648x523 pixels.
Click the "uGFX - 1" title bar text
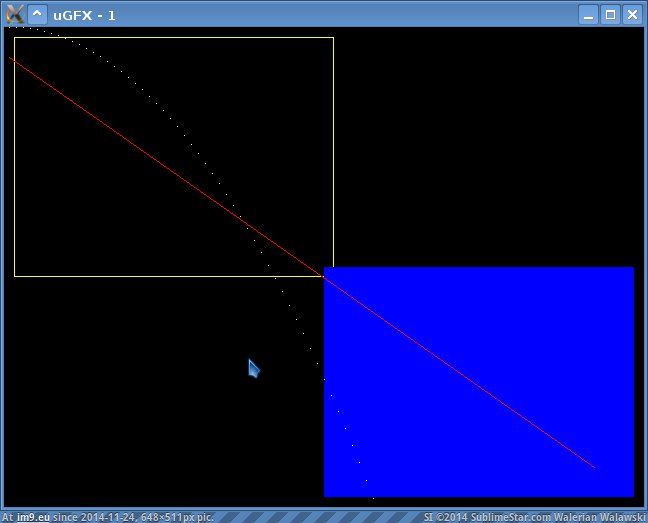coord(85,15)
